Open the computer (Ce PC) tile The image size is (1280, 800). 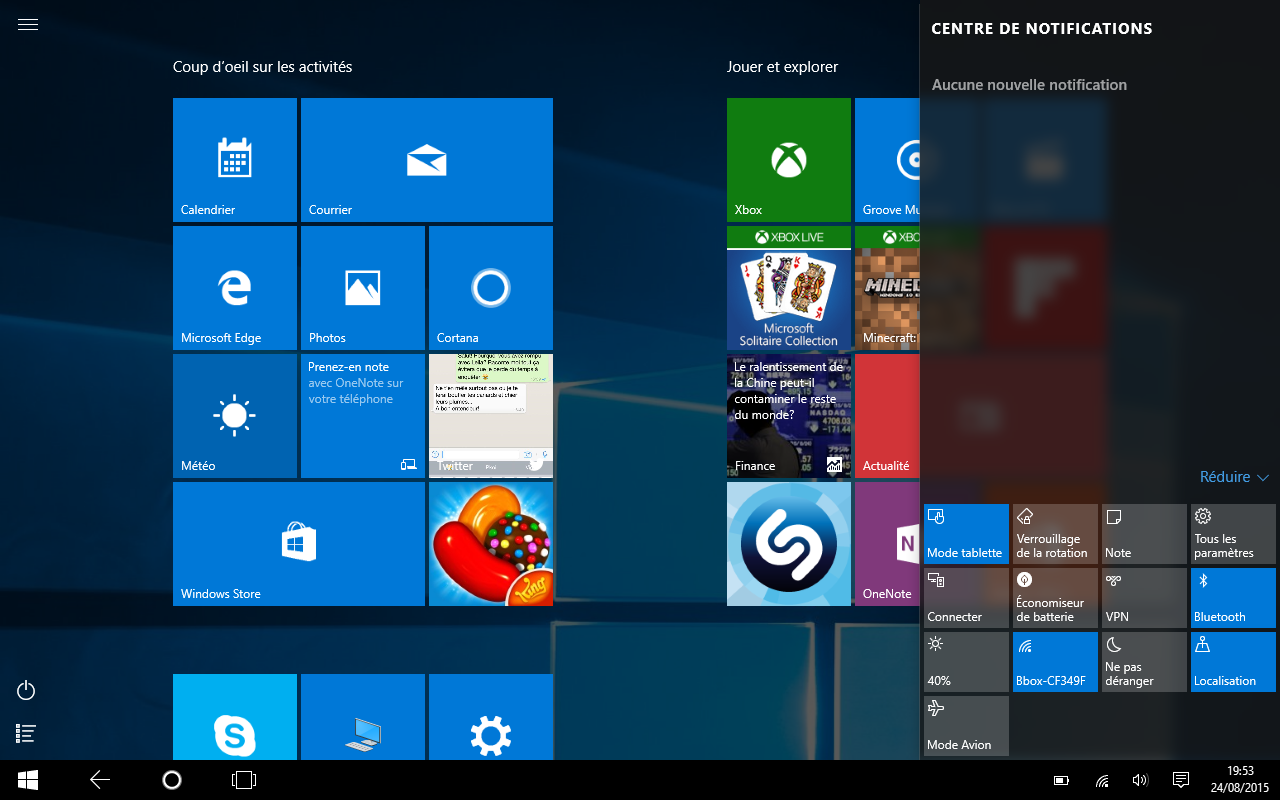click(363, 717)
